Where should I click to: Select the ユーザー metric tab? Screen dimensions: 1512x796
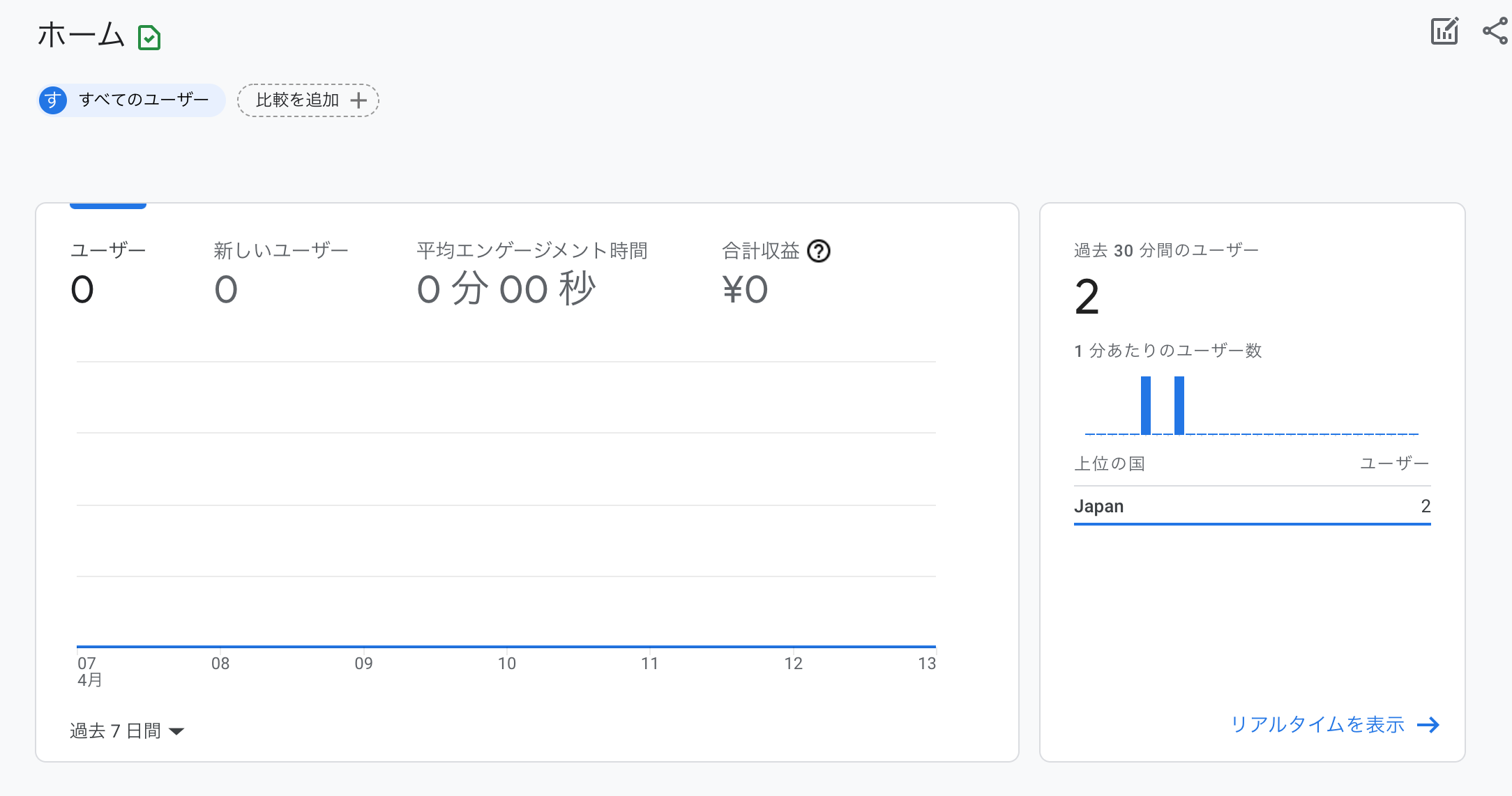108,273
